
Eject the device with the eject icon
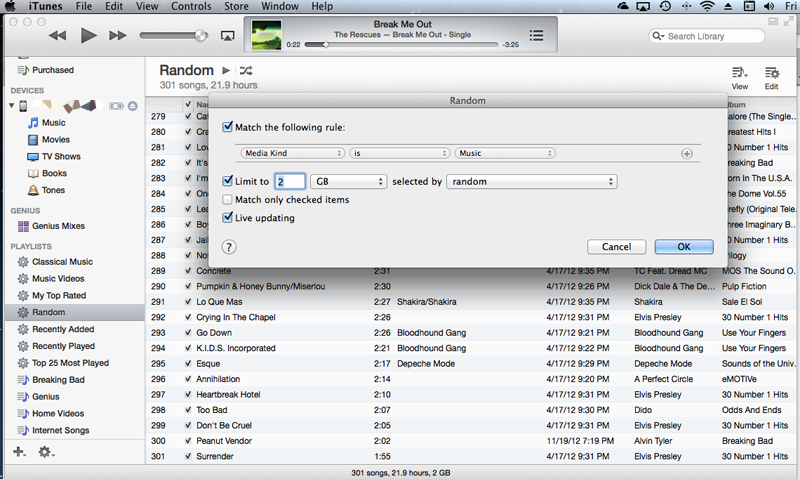point(133,106)
